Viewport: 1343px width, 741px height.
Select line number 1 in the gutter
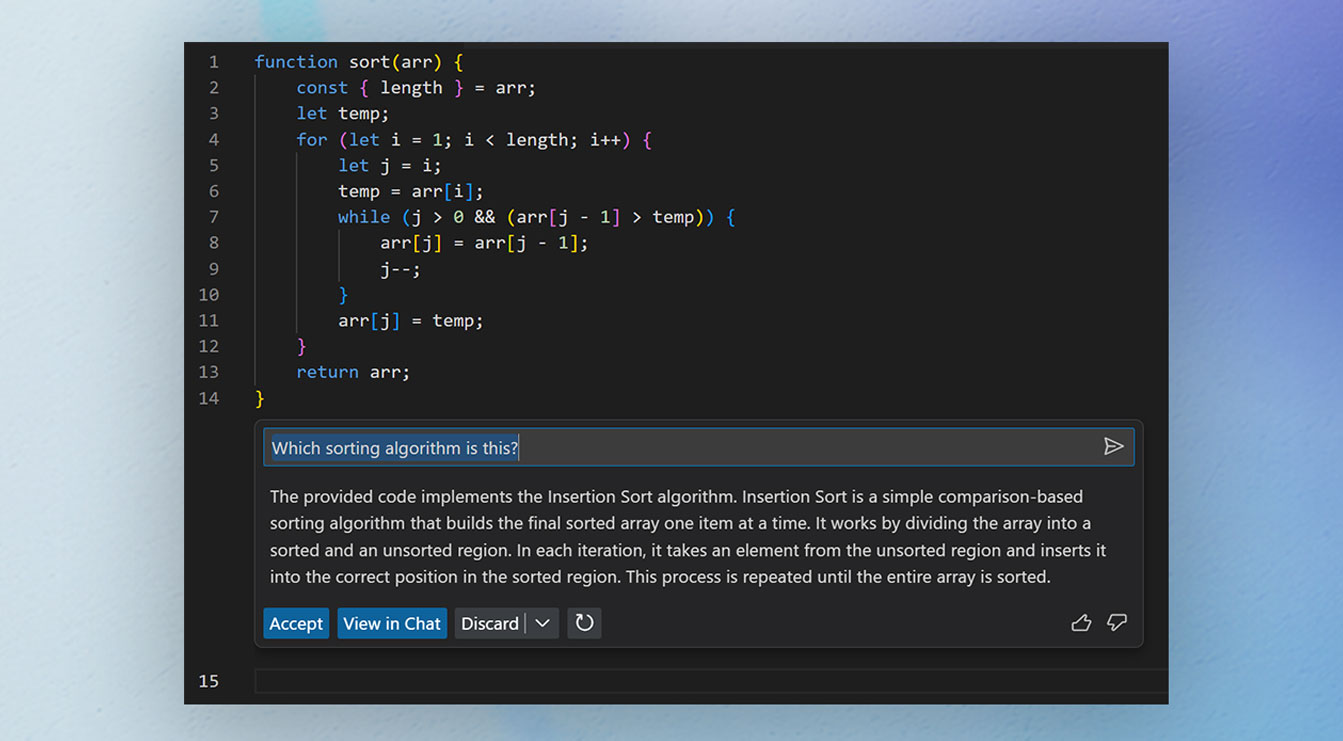(213, 62)
